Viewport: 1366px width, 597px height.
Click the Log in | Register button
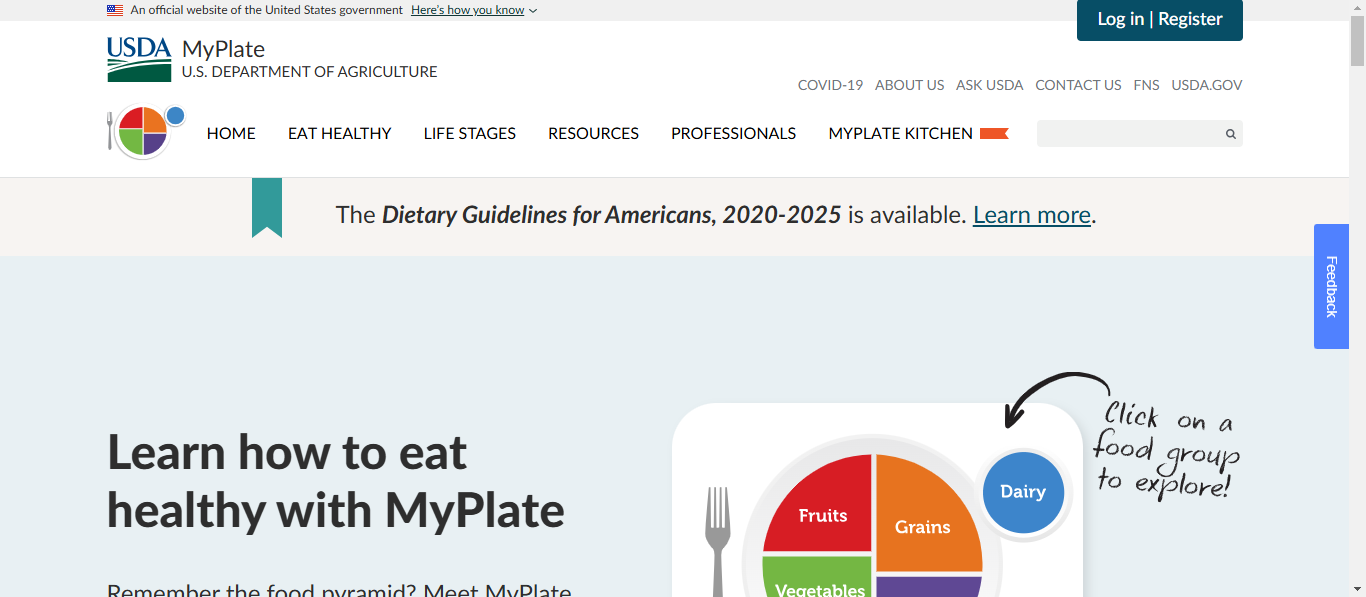point(1160,19)
